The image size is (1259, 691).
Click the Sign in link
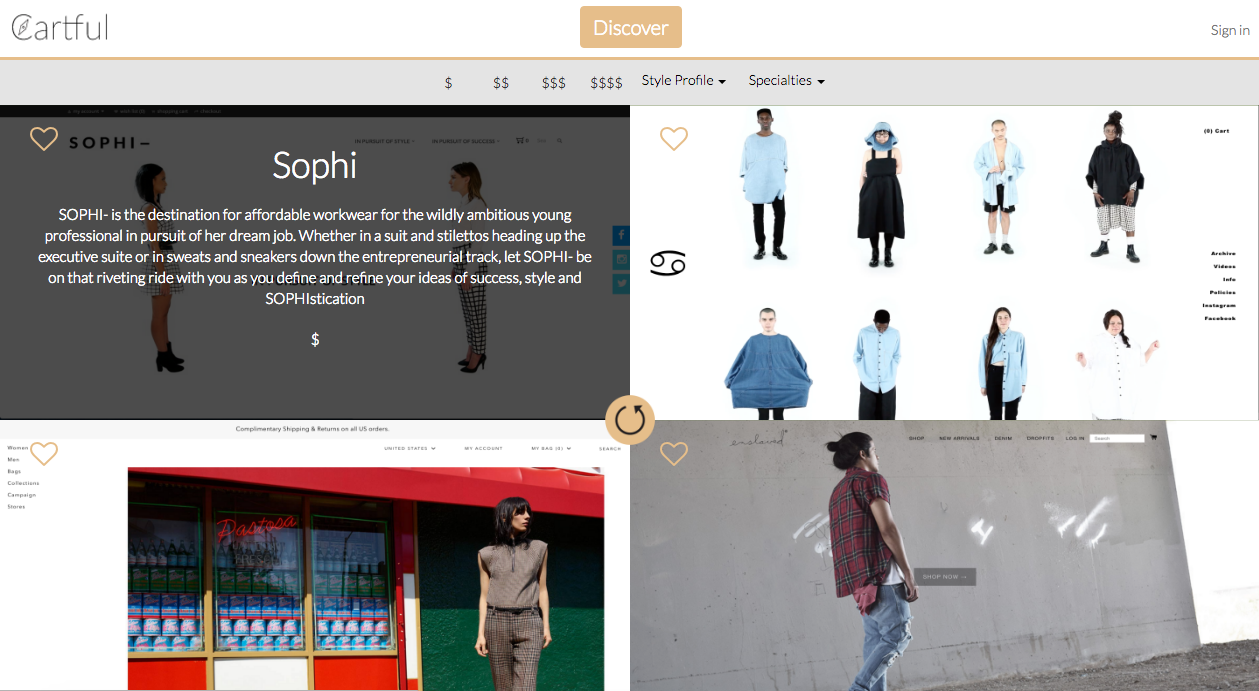pos(1229,30)
